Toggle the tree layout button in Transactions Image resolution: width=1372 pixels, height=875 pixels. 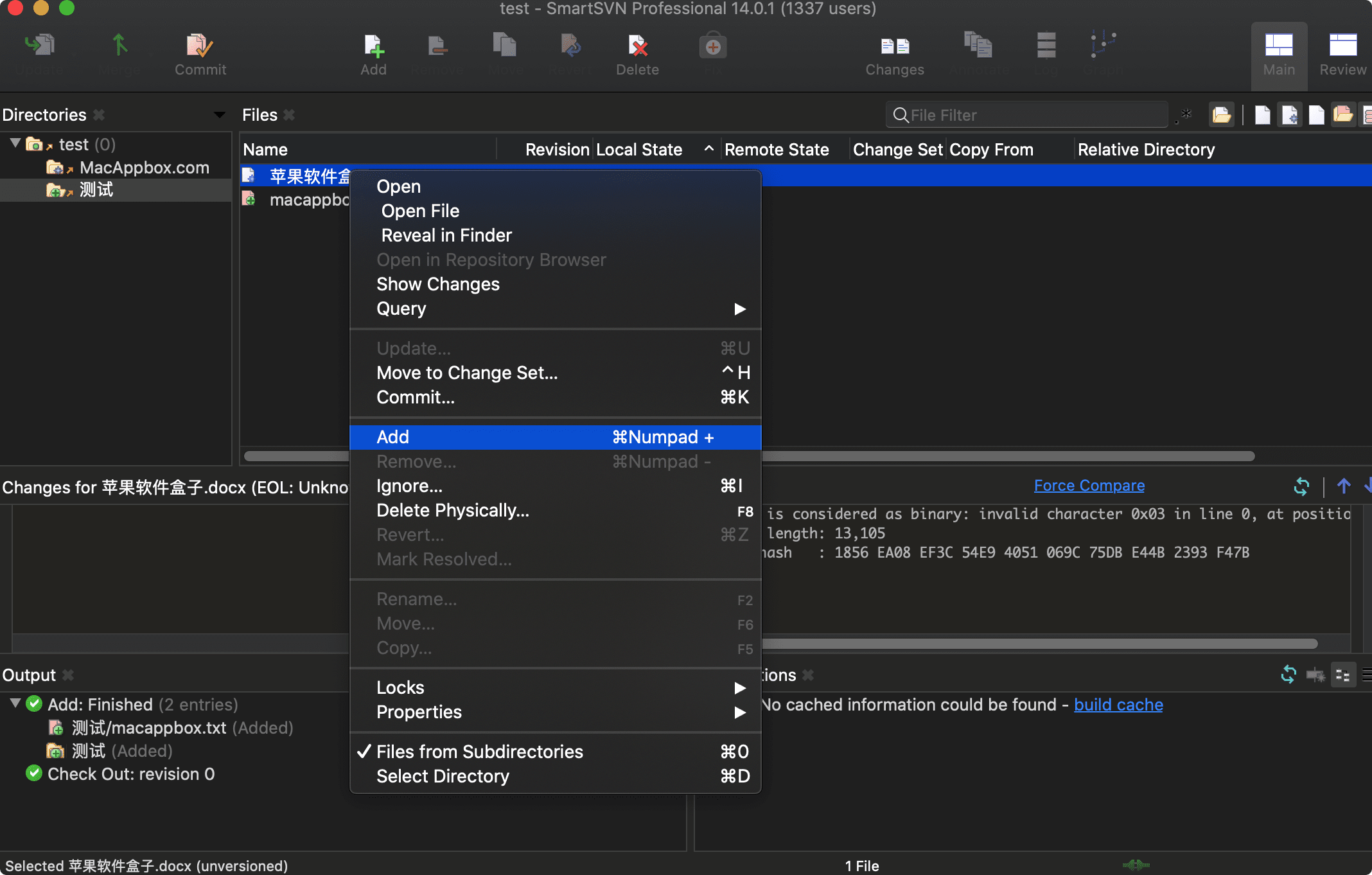click(x=1342, y=675)
